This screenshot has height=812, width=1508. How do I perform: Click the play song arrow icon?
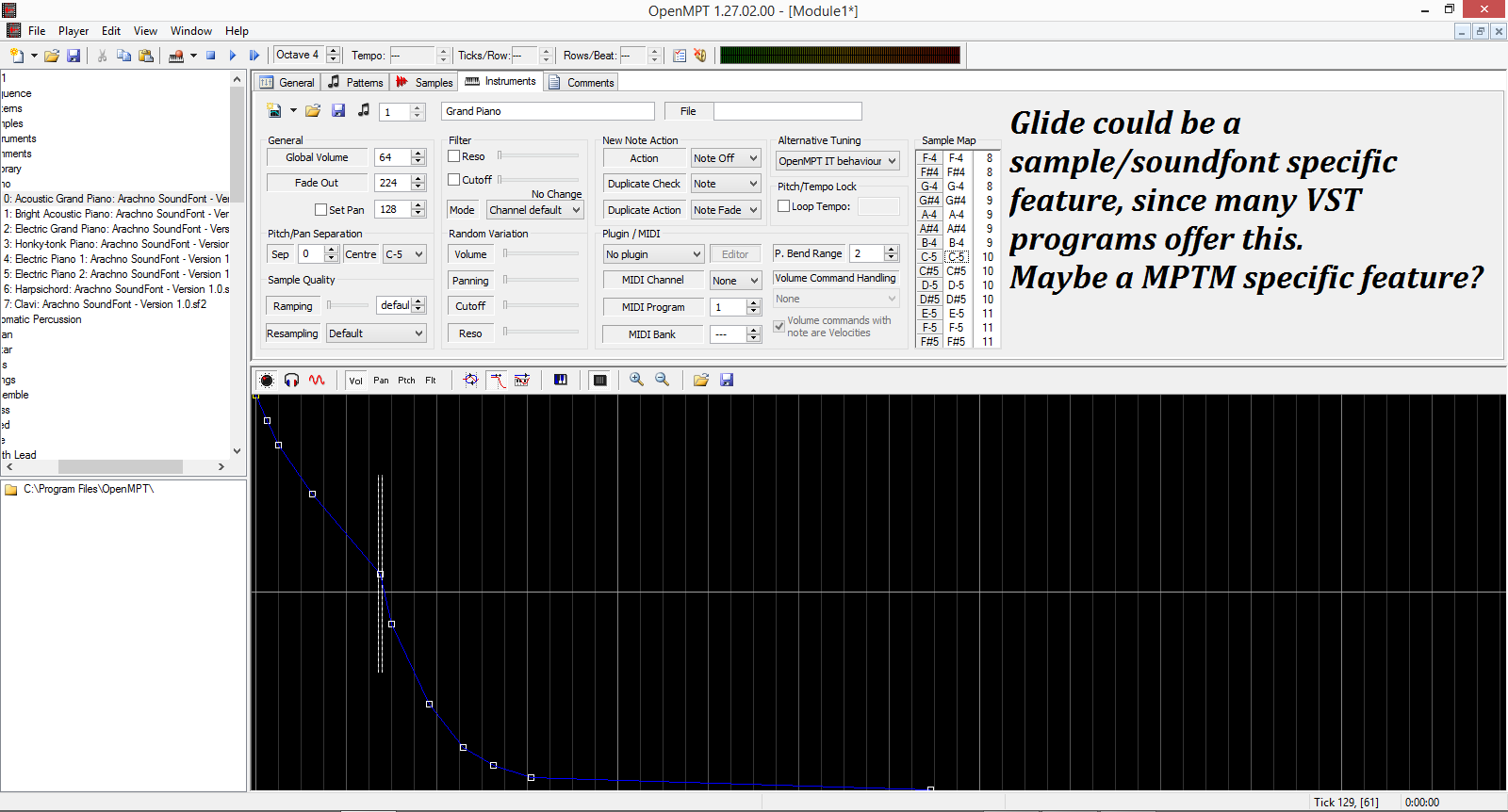[x=233, y=56]
